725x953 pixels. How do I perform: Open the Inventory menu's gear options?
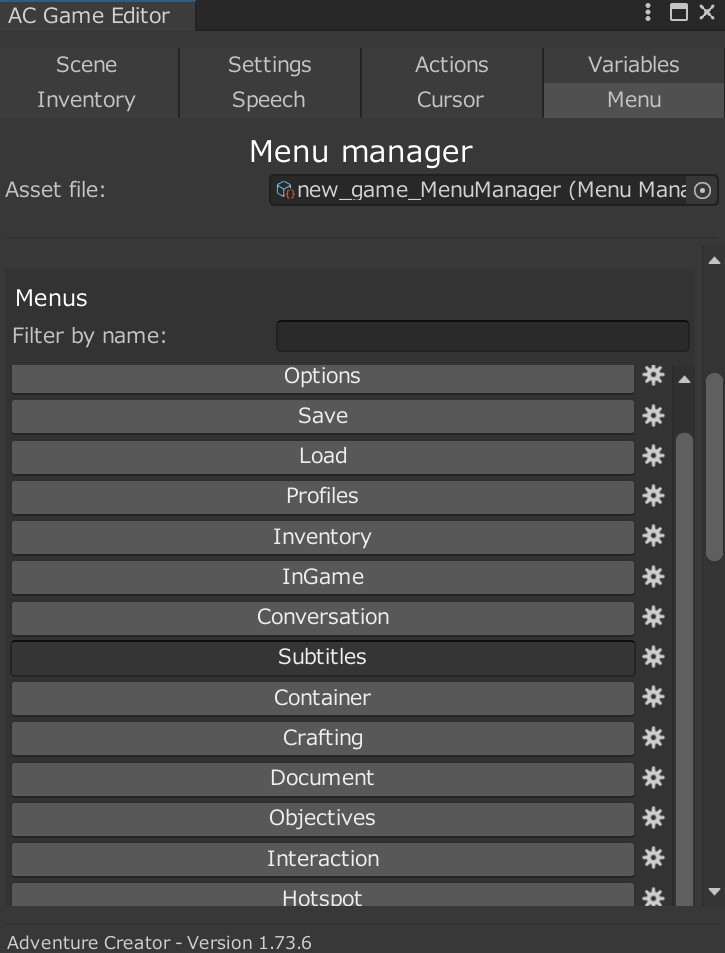coord(653,537)
